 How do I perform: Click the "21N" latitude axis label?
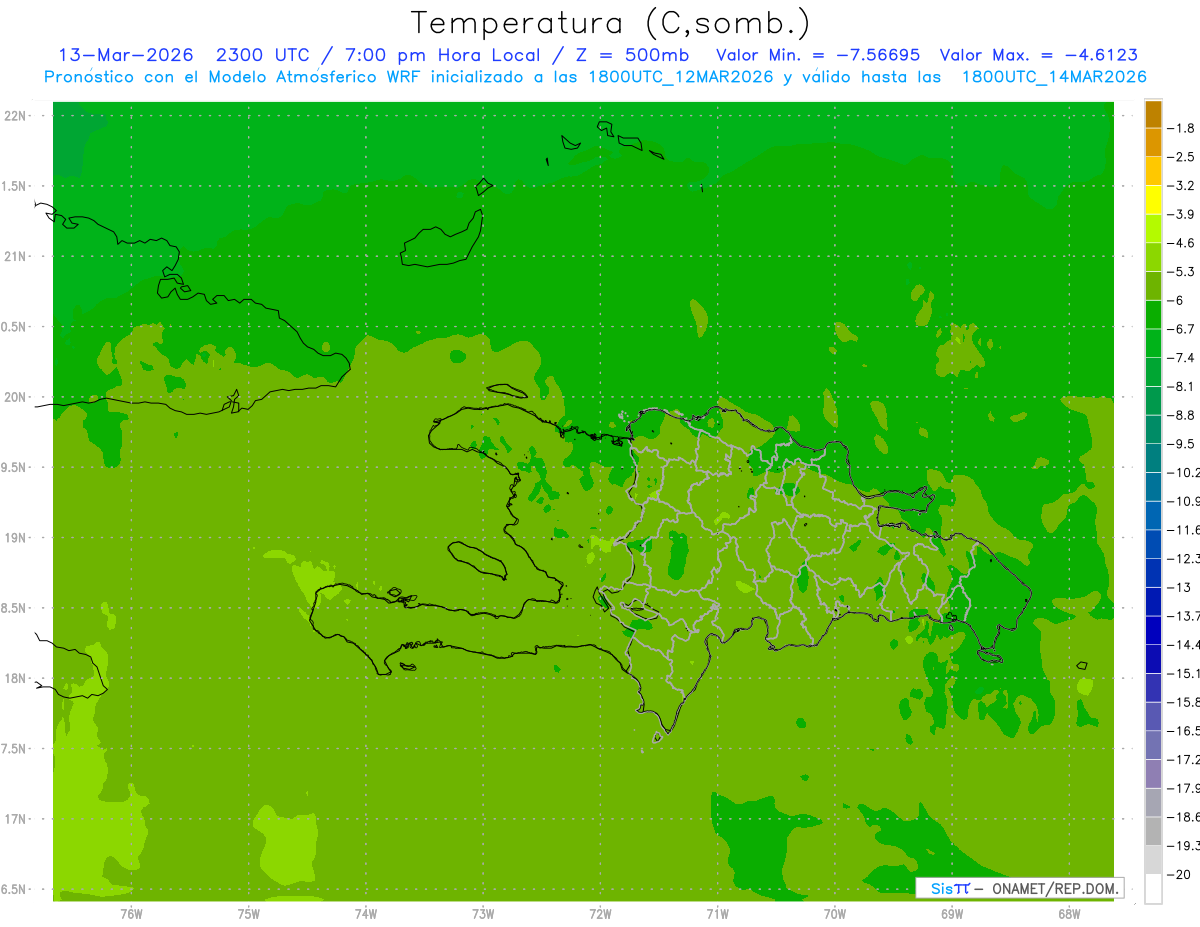17,256
